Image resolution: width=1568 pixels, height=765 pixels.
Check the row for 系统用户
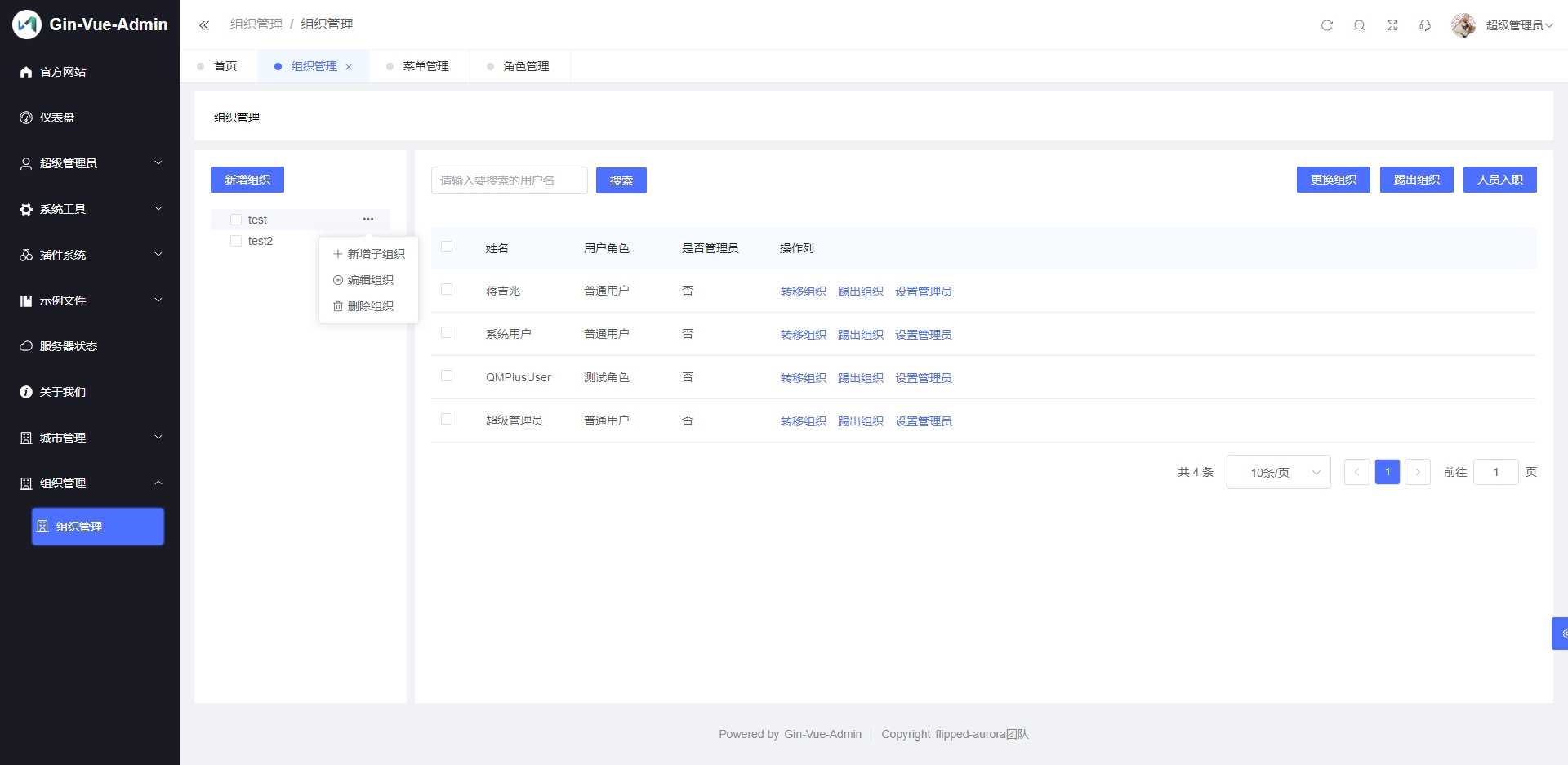tap(447, 332)
